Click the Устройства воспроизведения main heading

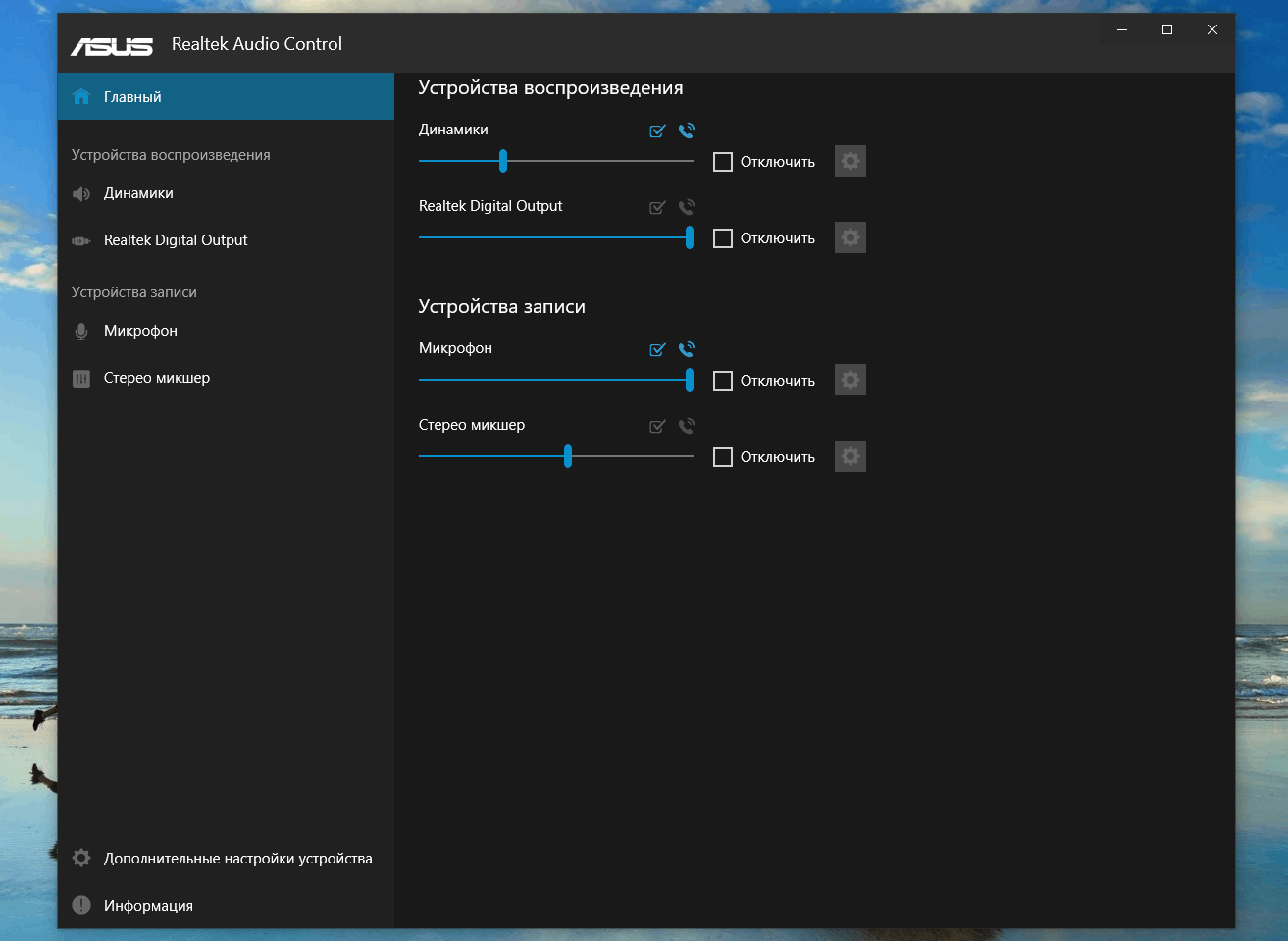click(x=550, y=88)
